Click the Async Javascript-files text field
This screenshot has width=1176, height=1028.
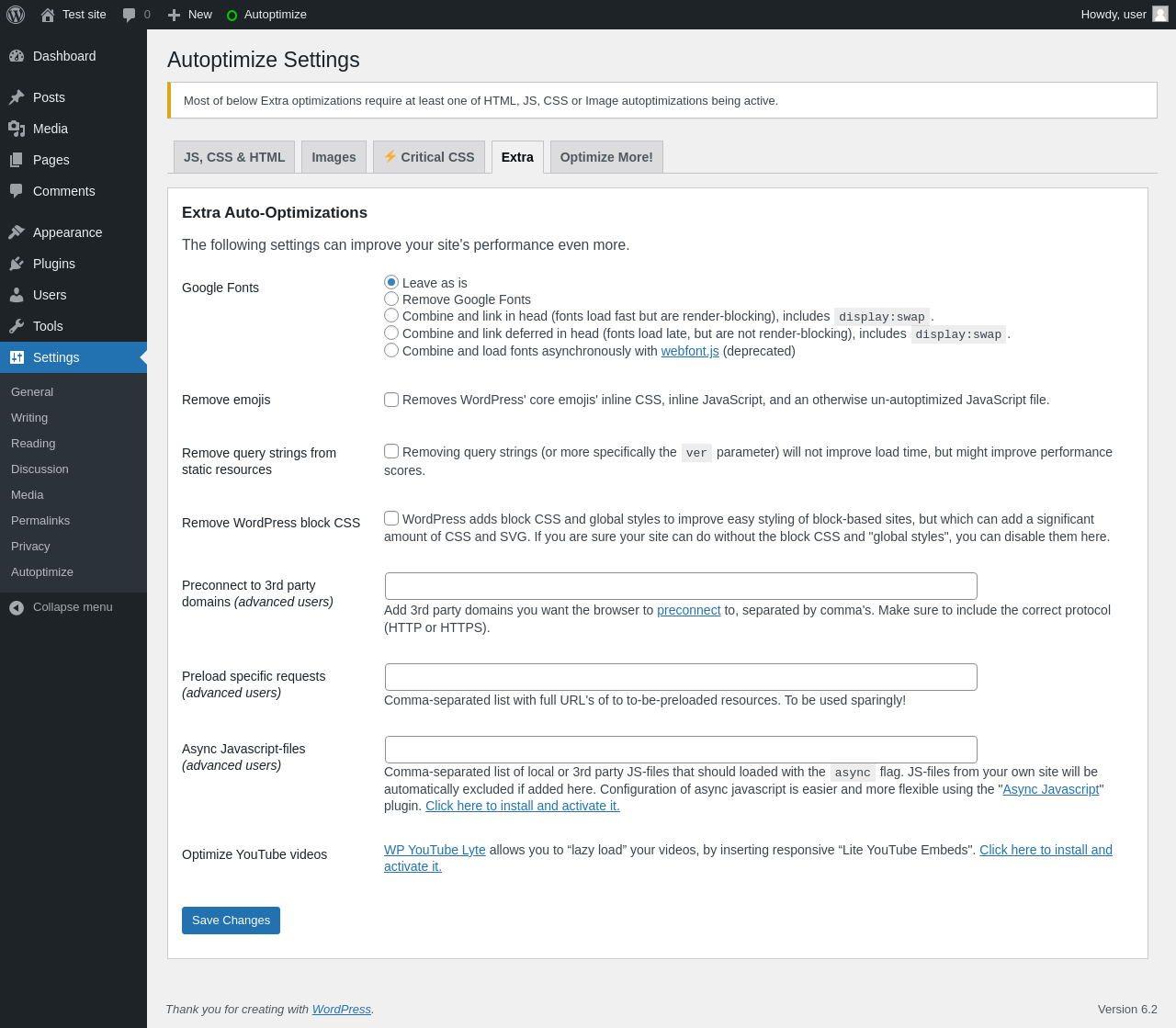point(681,750)
